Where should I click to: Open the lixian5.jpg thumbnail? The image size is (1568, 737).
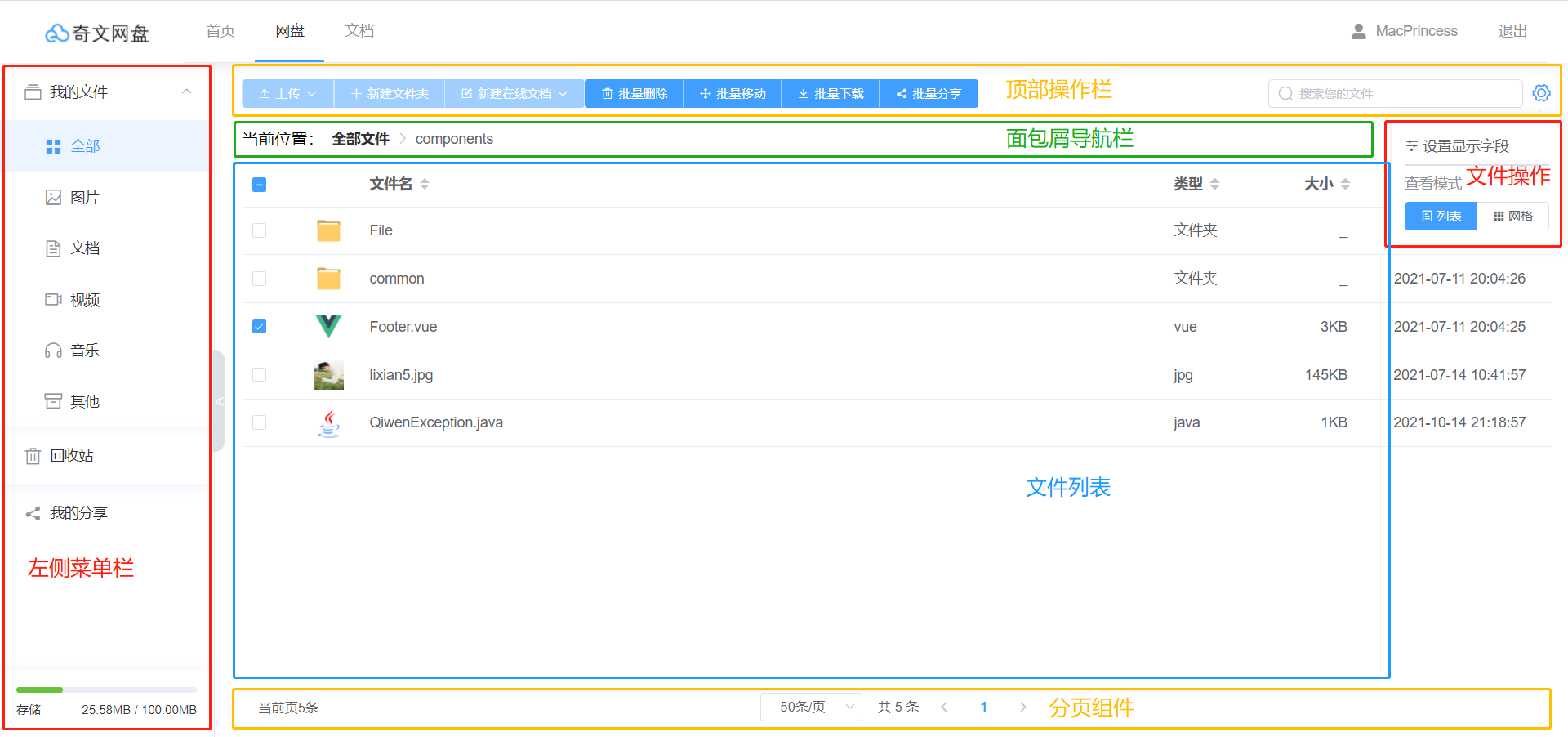[x=328, y=375]
